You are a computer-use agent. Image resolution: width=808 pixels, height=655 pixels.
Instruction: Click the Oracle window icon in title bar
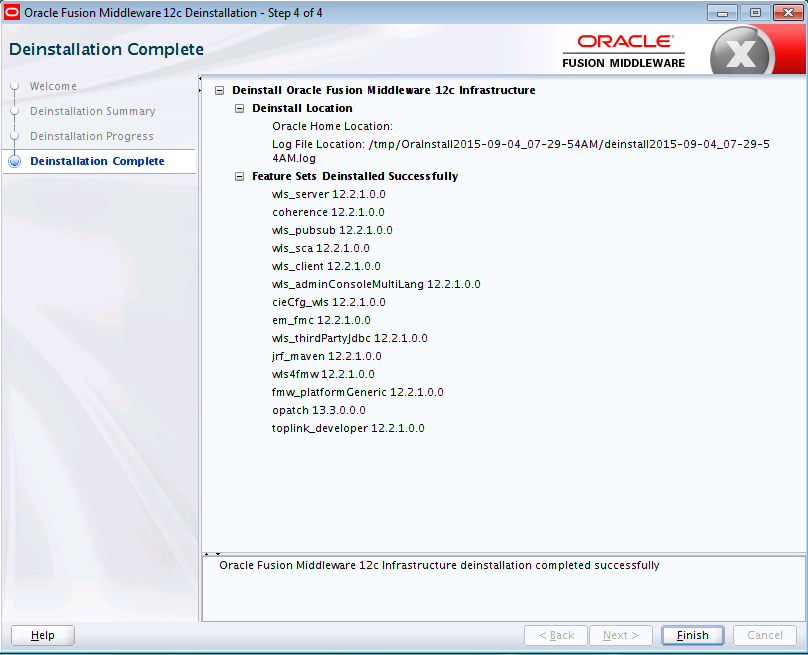coord(11,12)
